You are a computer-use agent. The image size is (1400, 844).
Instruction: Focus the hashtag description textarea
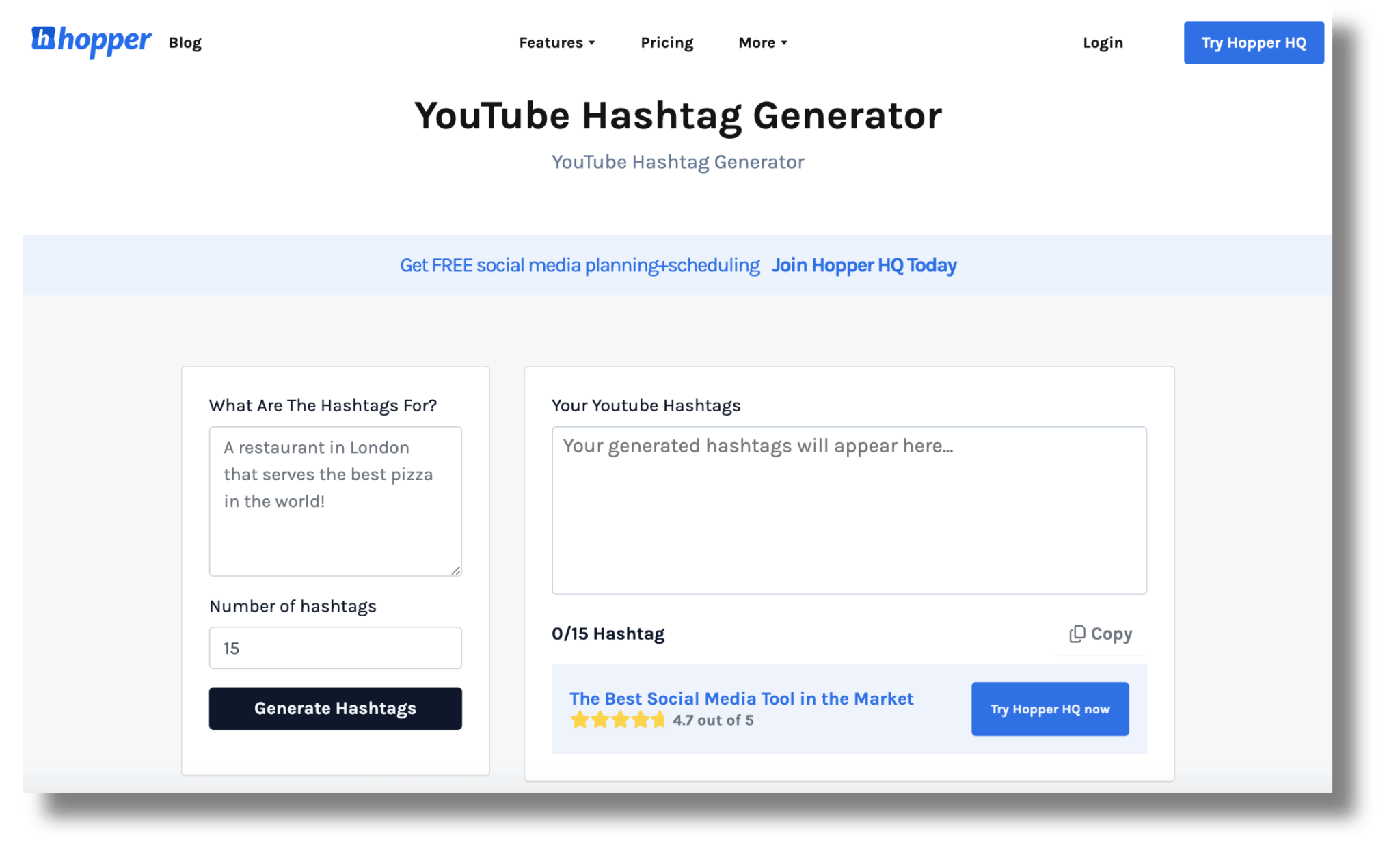point(335,501)
